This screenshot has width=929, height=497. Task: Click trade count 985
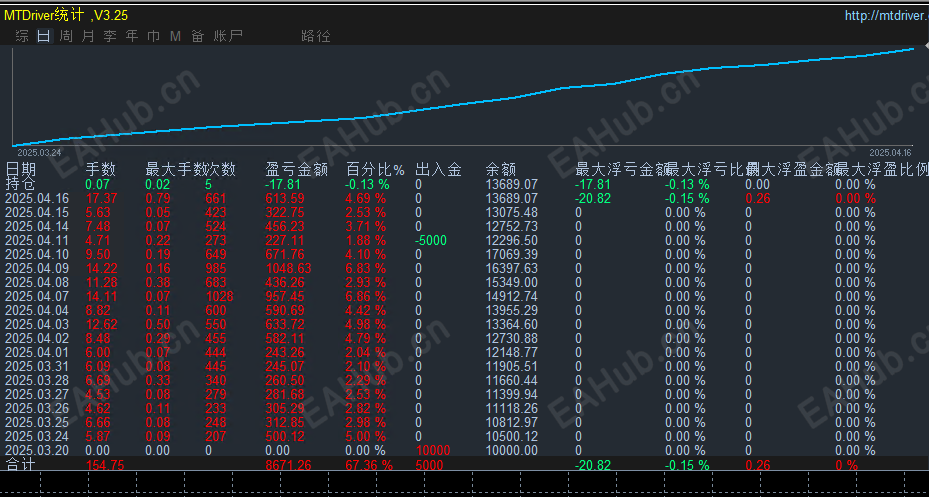pyautogui.click(x=216, y=268)
